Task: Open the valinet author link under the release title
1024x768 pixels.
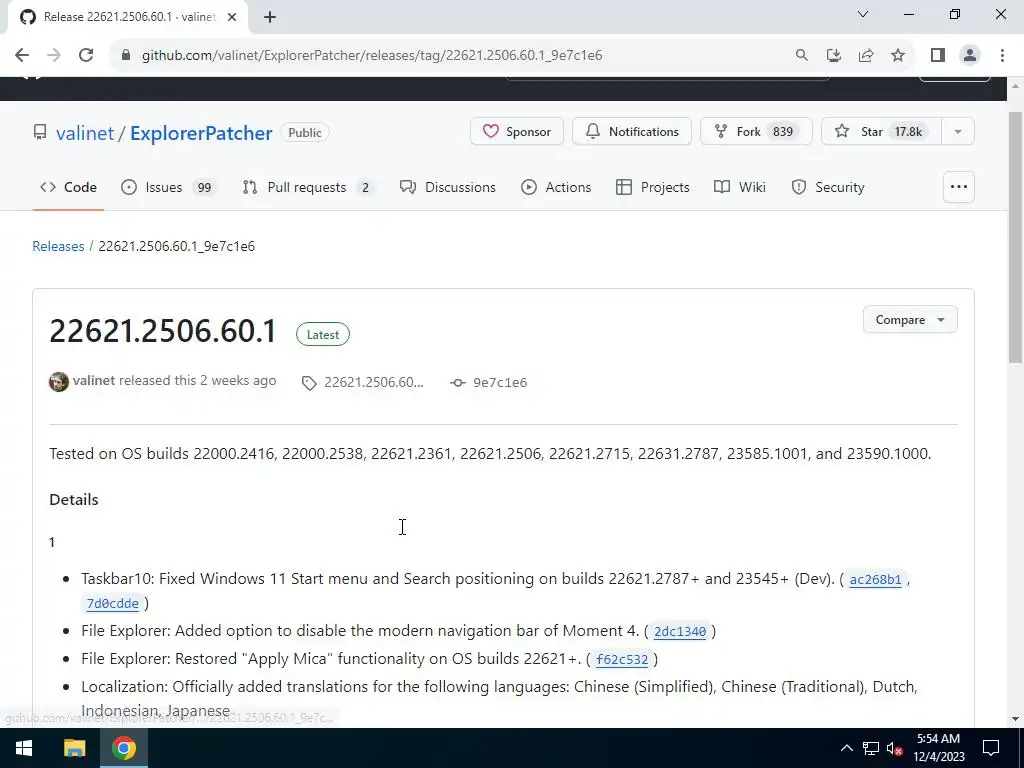Action: (x=93, y=381)
